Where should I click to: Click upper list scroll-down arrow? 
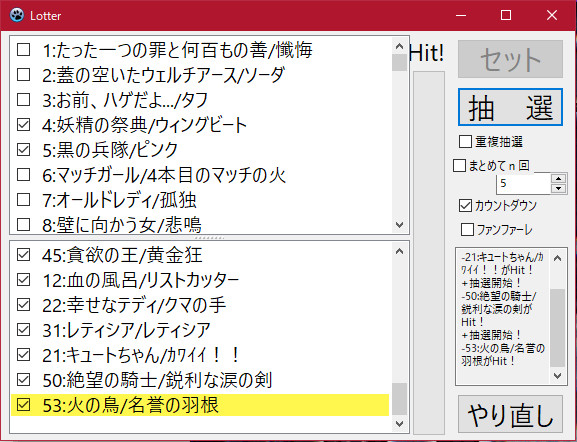click(x=399, y=224)
